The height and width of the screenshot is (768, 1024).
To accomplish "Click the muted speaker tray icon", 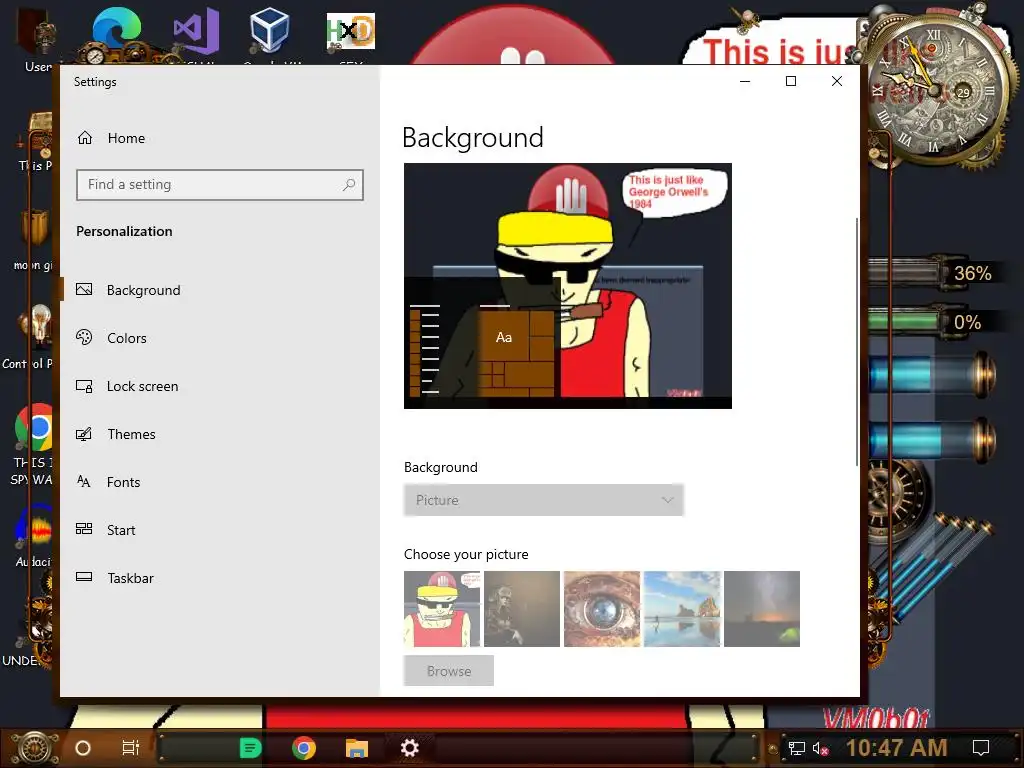I will 821,748.
